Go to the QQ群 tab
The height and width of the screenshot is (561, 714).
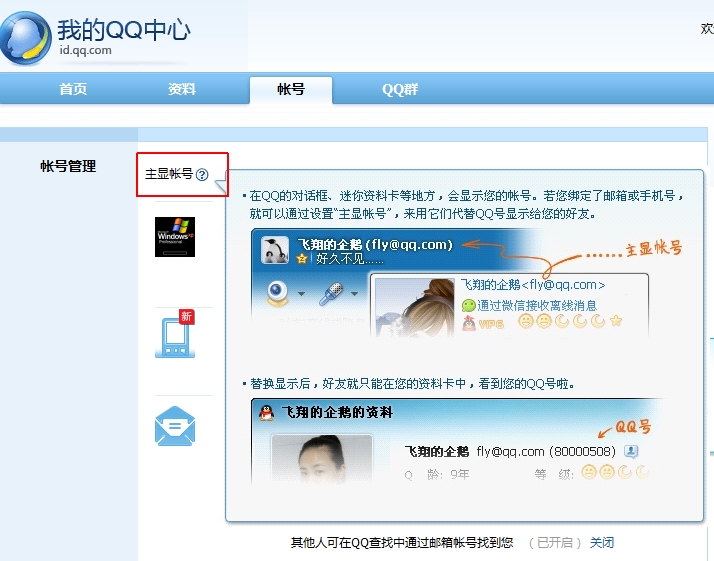[x=400, y=89]
